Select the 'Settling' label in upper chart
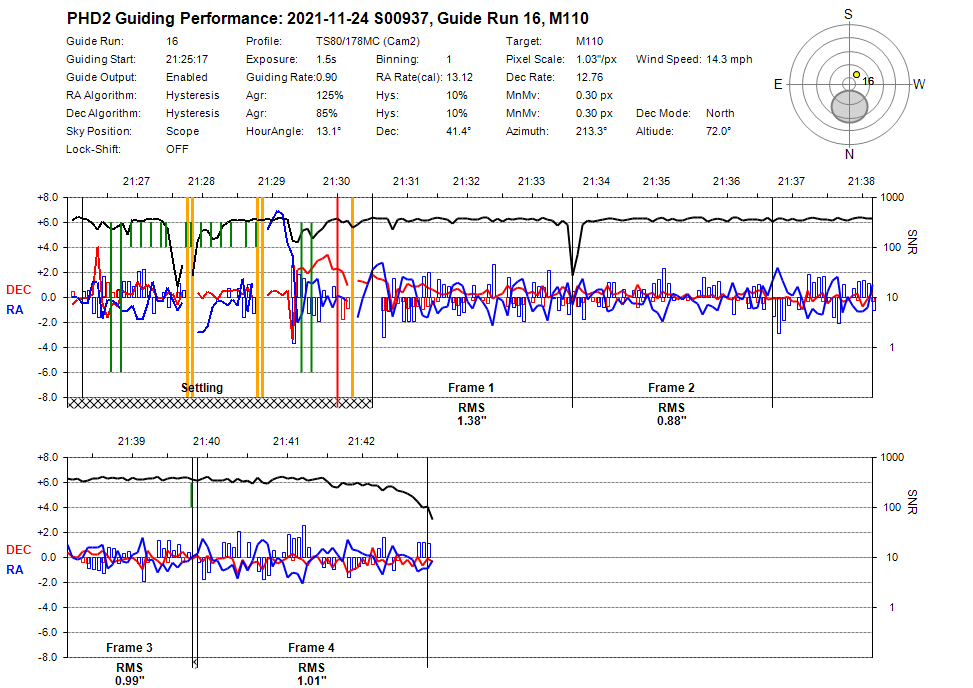Image resolution: width=973 pixels, height=688 pixels. 202,388
